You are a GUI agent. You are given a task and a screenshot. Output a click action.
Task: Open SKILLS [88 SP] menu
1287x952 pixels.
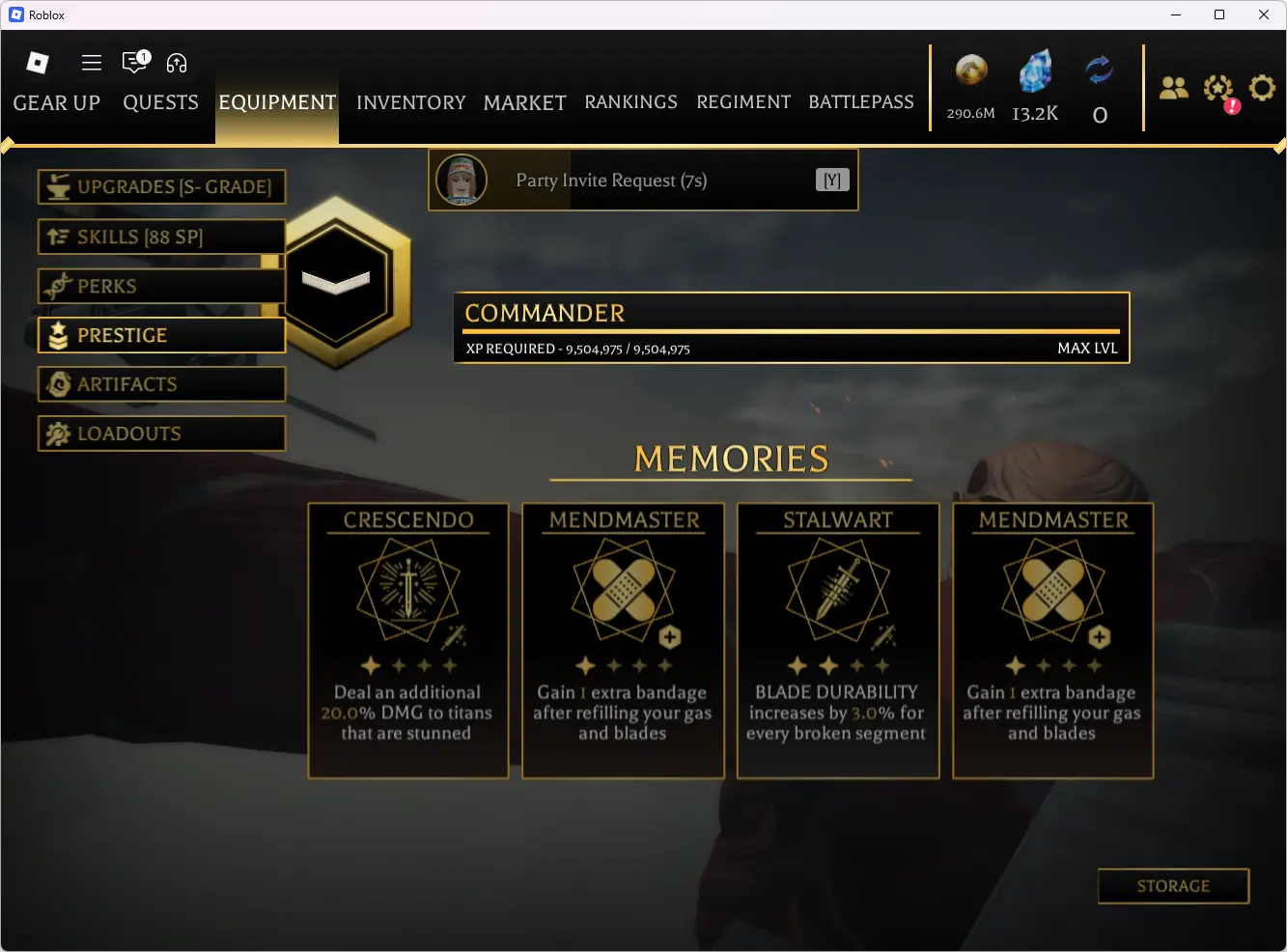click(162, 237)
